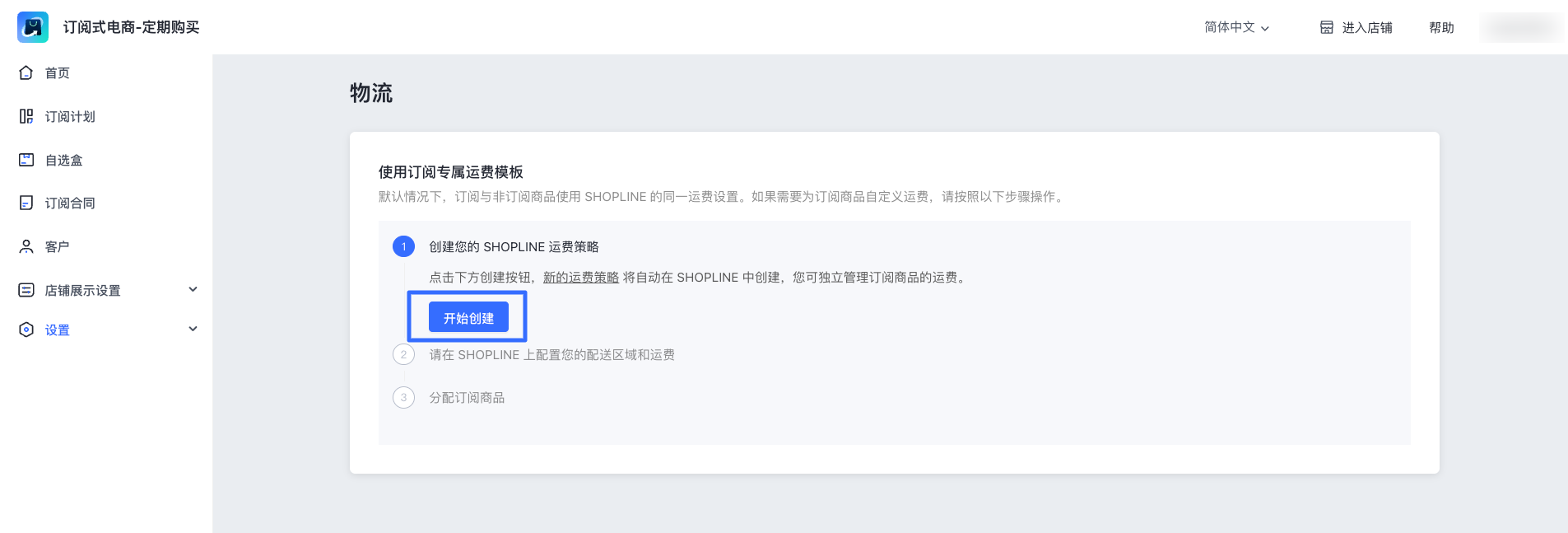The height and width of the screenshot is (533, 1568).
Task: Select step 3 分配订阅商品 circle
Action: pos(403,398)
